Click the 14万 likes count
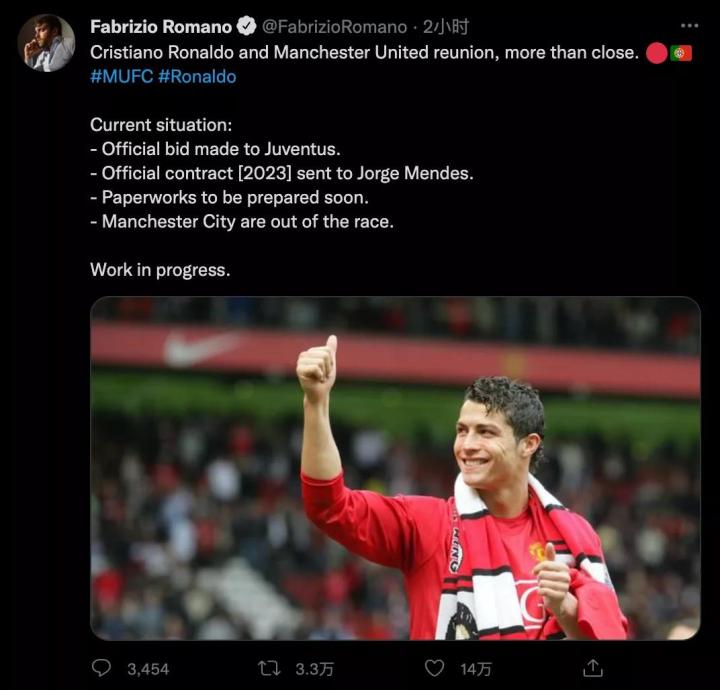Image resolution: width=720 pixels, height=690 pixels. tap(476, 668)
